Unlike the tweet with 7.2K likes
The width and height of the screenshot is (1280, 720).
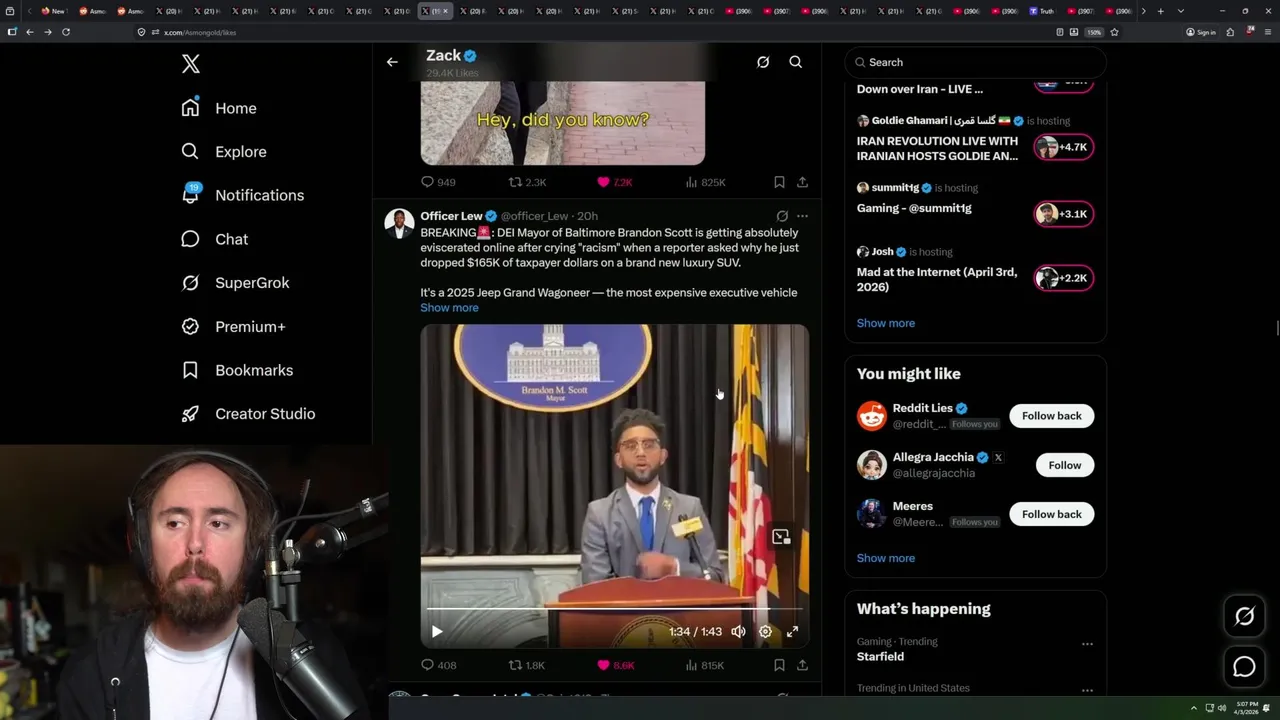tap(614, 182)
